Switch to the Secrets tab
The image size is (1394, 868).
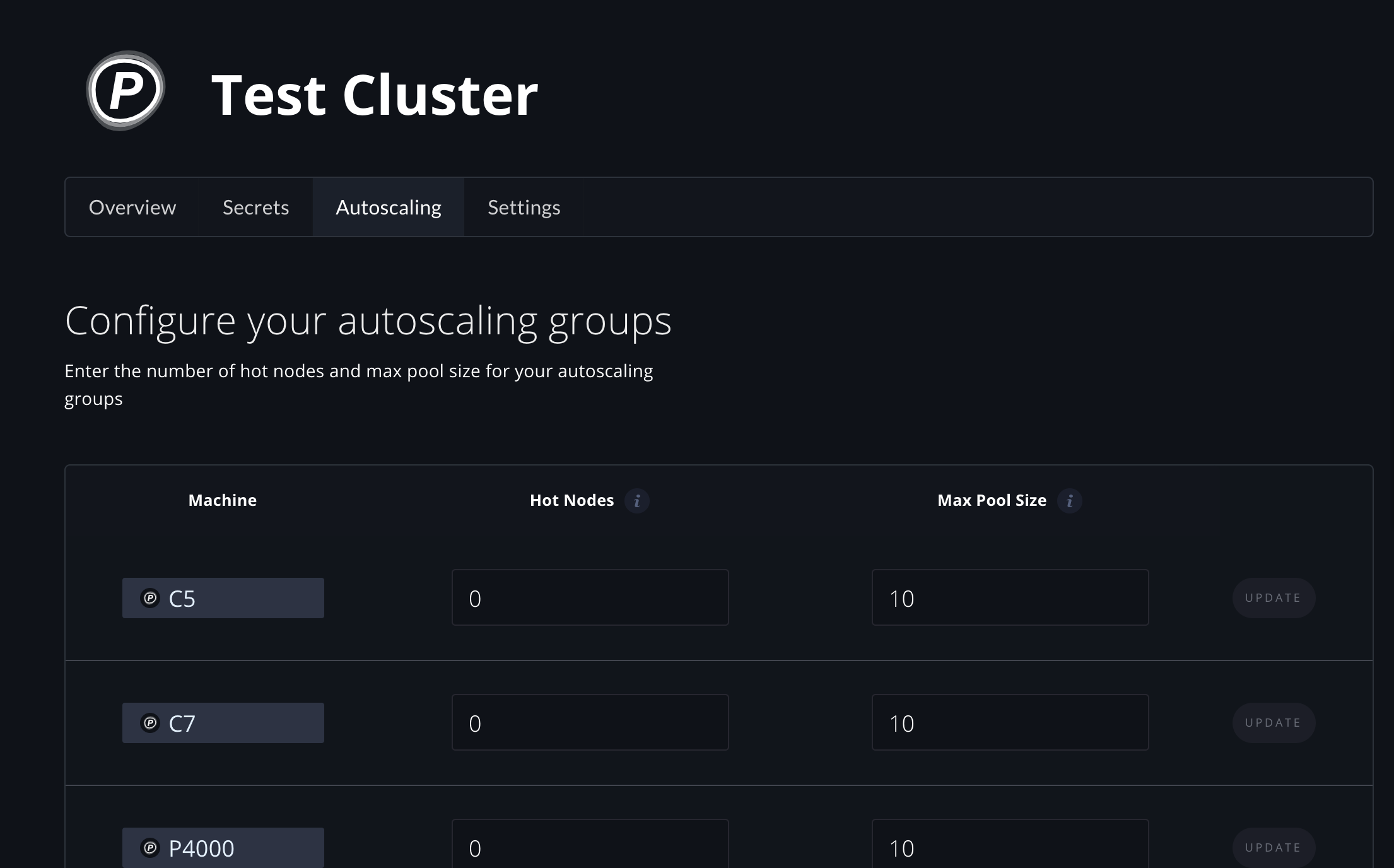click(x=255, y=207)
